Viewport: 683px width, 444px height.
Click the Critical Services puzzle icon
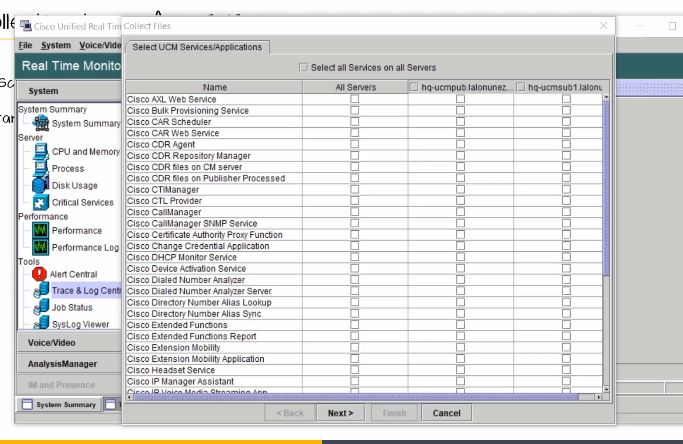point(41,202)
